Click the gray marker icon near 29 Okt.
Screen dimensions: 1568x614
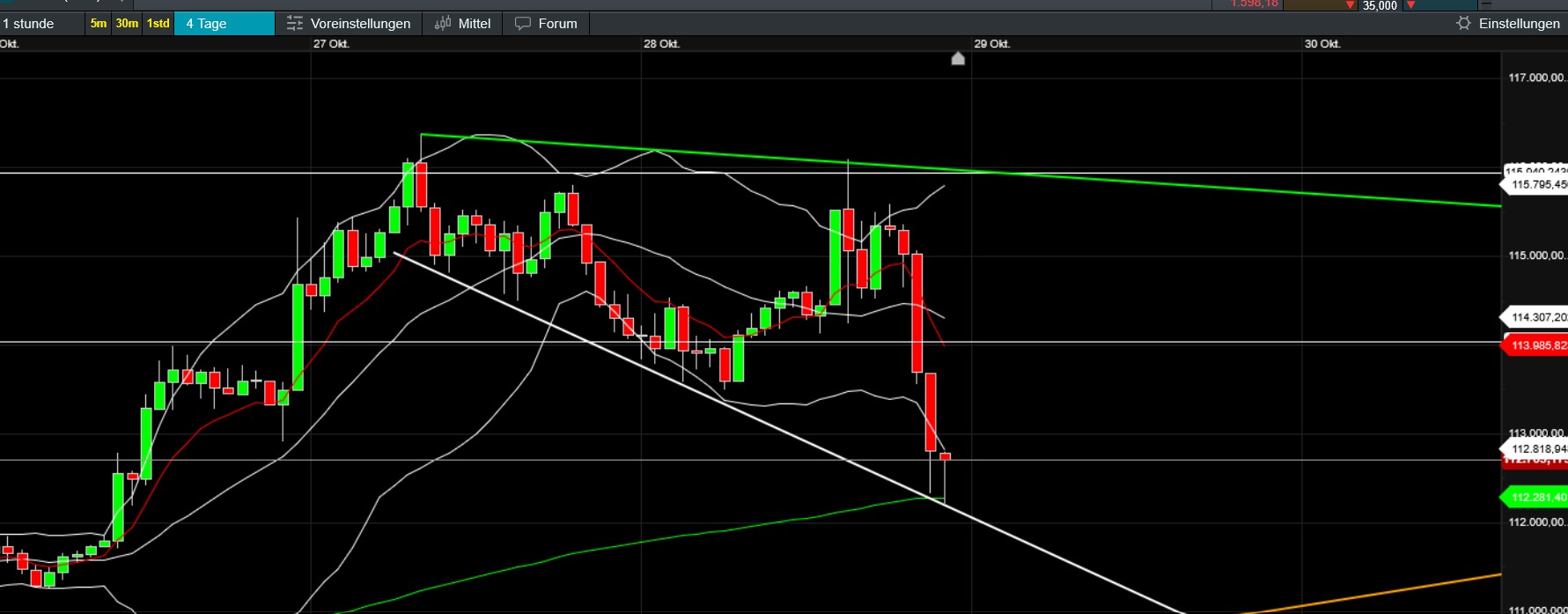[x=958, y=59]
